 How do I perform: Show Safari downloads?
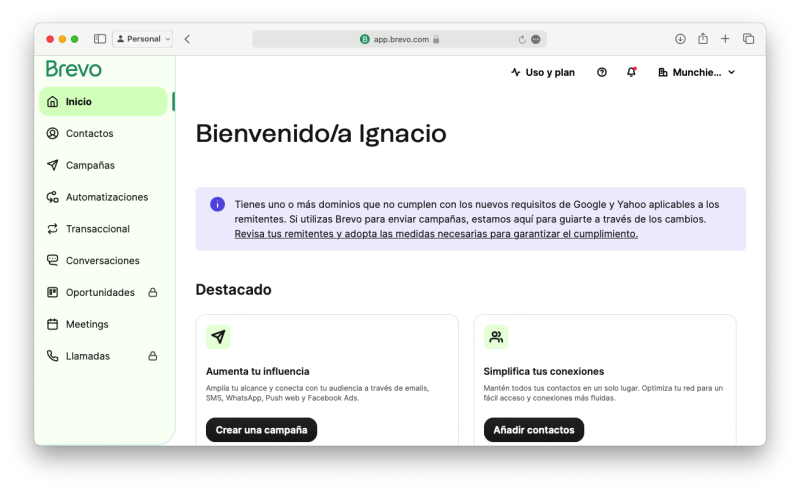point(680,39)
